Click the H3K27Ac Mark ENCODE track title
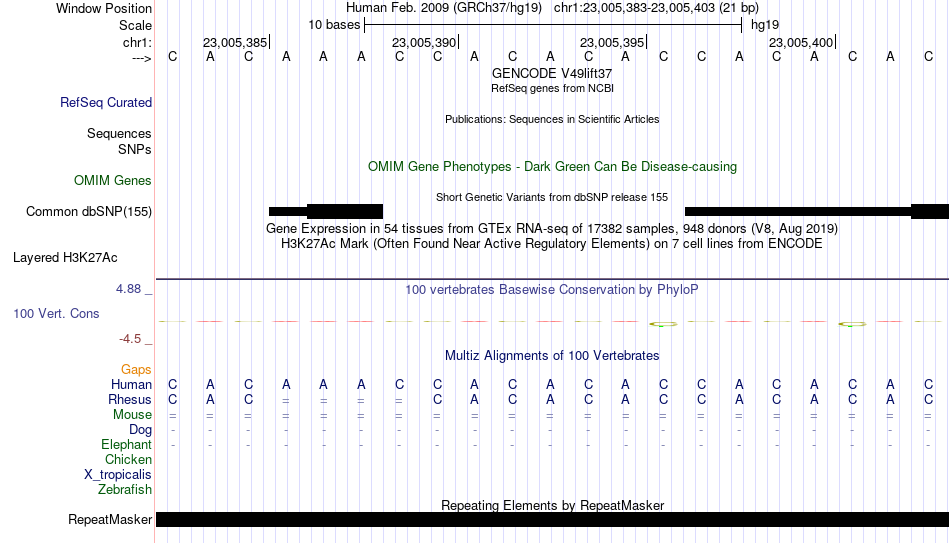Viewport: 950px width, 543px height. point(552,244)
